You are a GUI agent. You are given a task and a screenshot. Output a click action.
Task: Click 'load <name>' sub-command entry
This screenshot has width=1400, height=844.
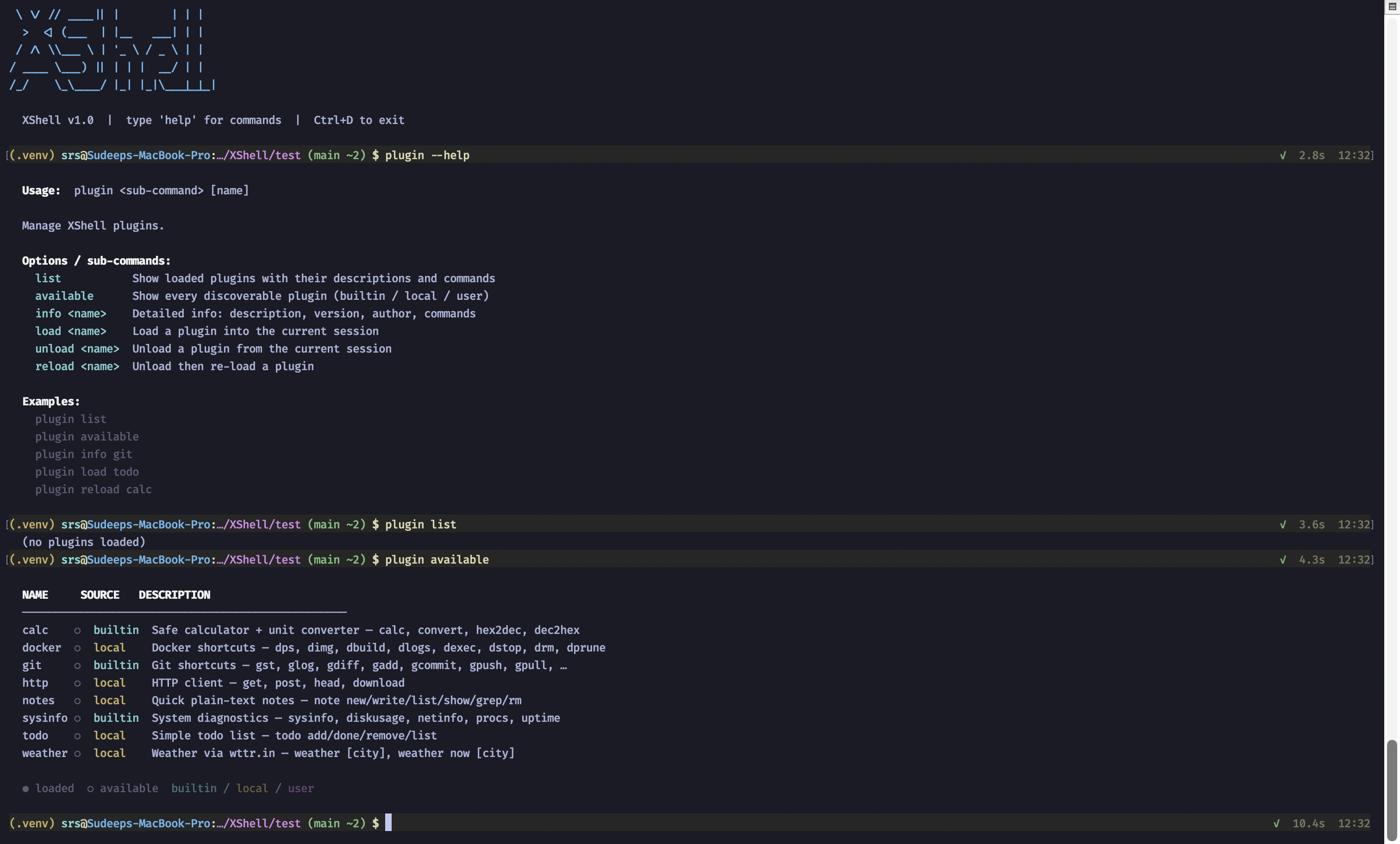[x=71, y=331]
